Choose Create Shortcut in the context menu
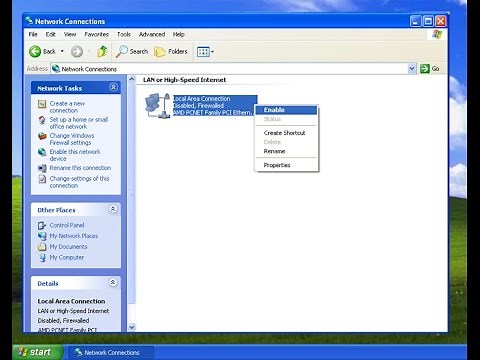This screenshot has height=360, width=480. 286,133
